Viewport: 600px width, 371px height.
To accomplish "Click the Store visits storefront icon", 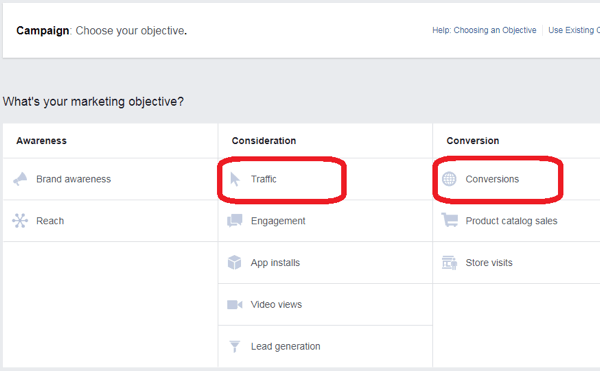I will tap(449, 263).
